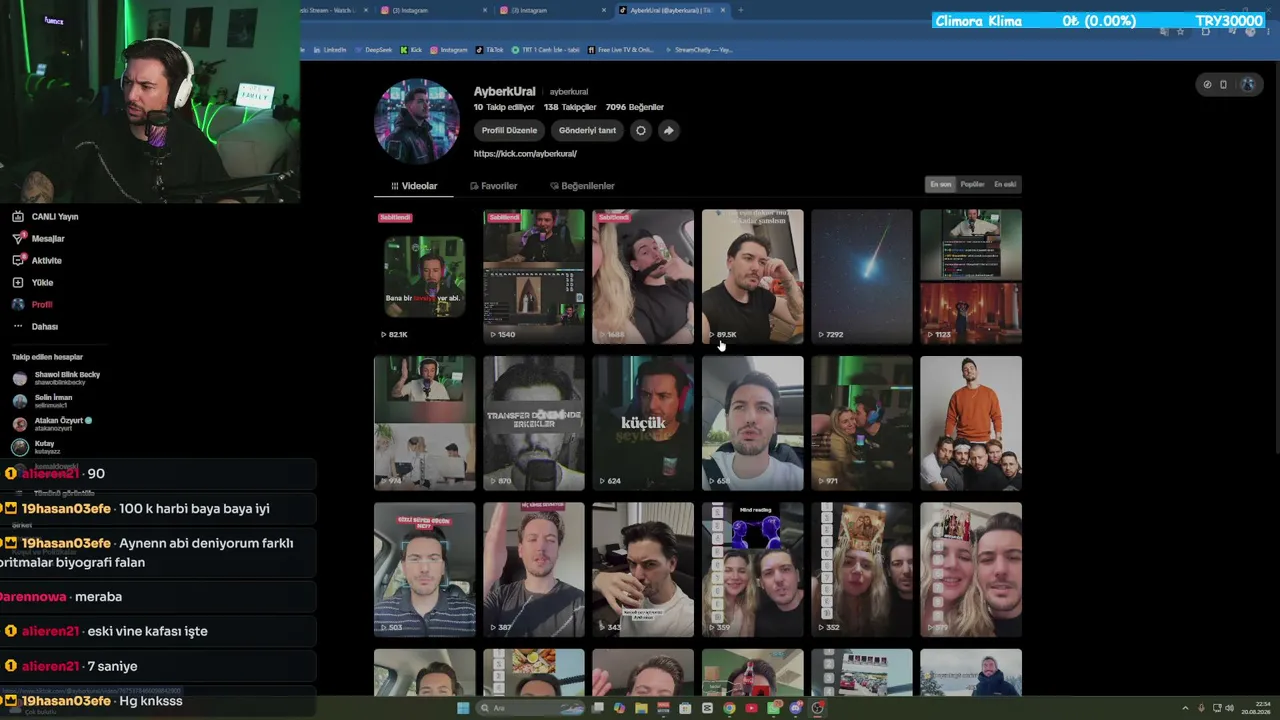This screenshot has height=720, width=1280.
Task: Switch to the Beğenilenler tab
Action: tap(582, 186)
